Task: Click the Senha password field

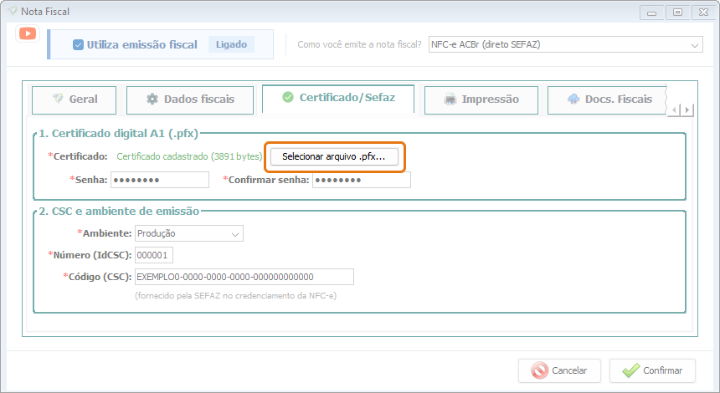Action: coord(160,180)
